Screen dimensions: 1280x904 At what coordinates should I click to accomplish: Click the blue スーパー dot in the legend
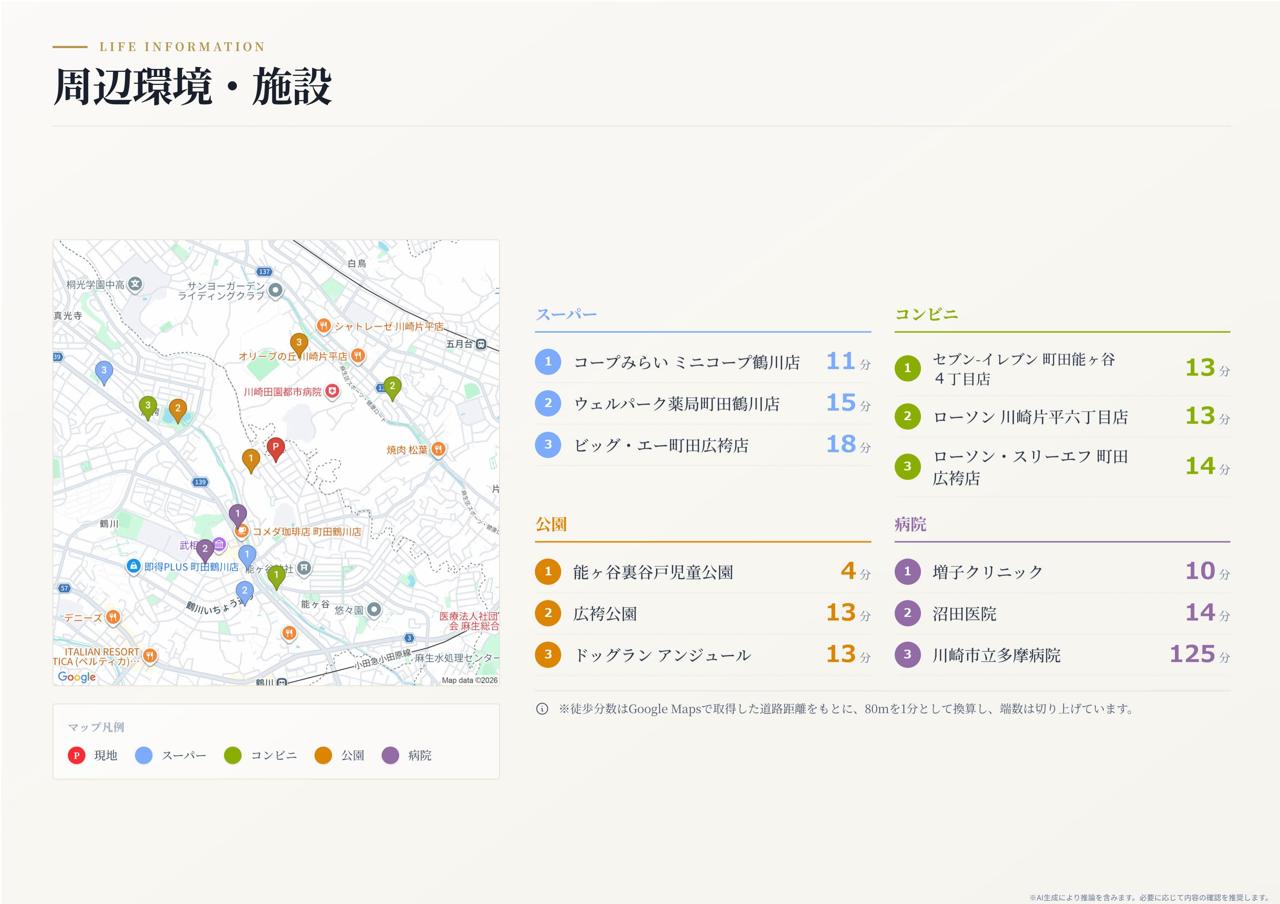pyautogui.click(x=144, y=755)
